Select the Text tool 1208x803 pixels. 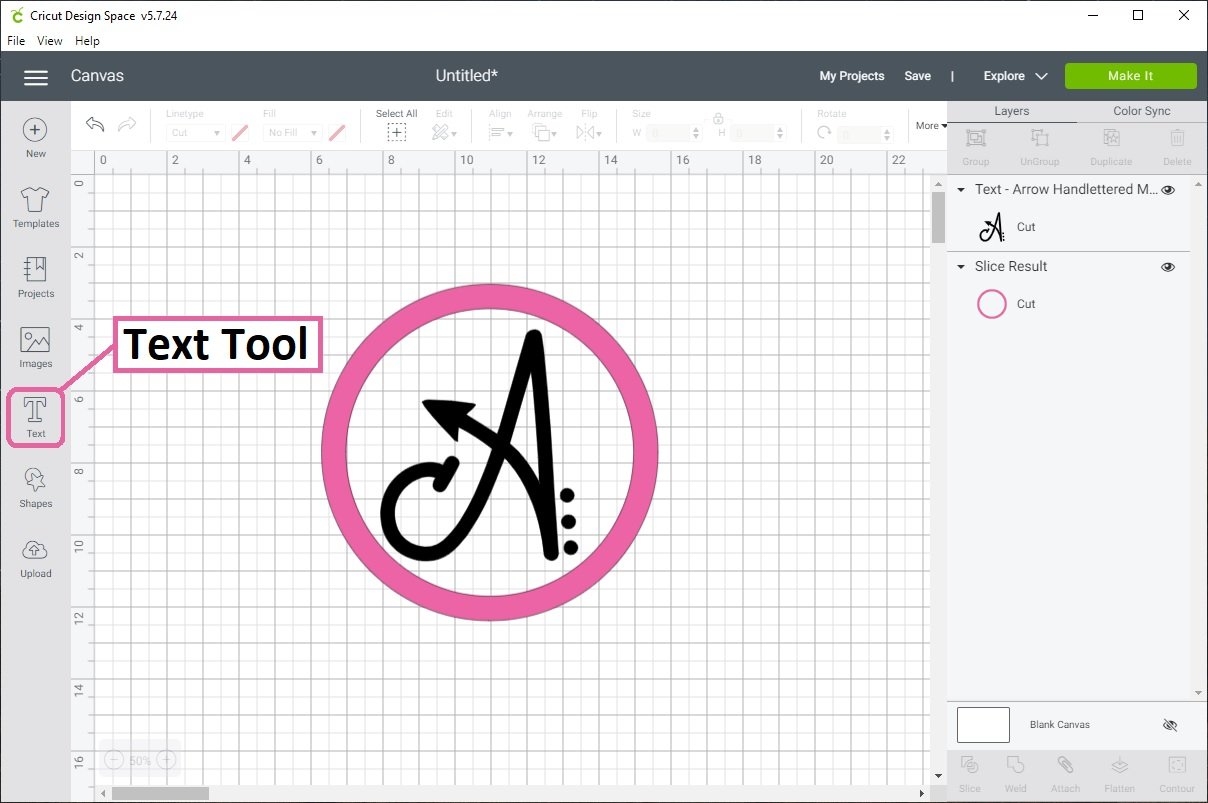(x=35, y=417)
